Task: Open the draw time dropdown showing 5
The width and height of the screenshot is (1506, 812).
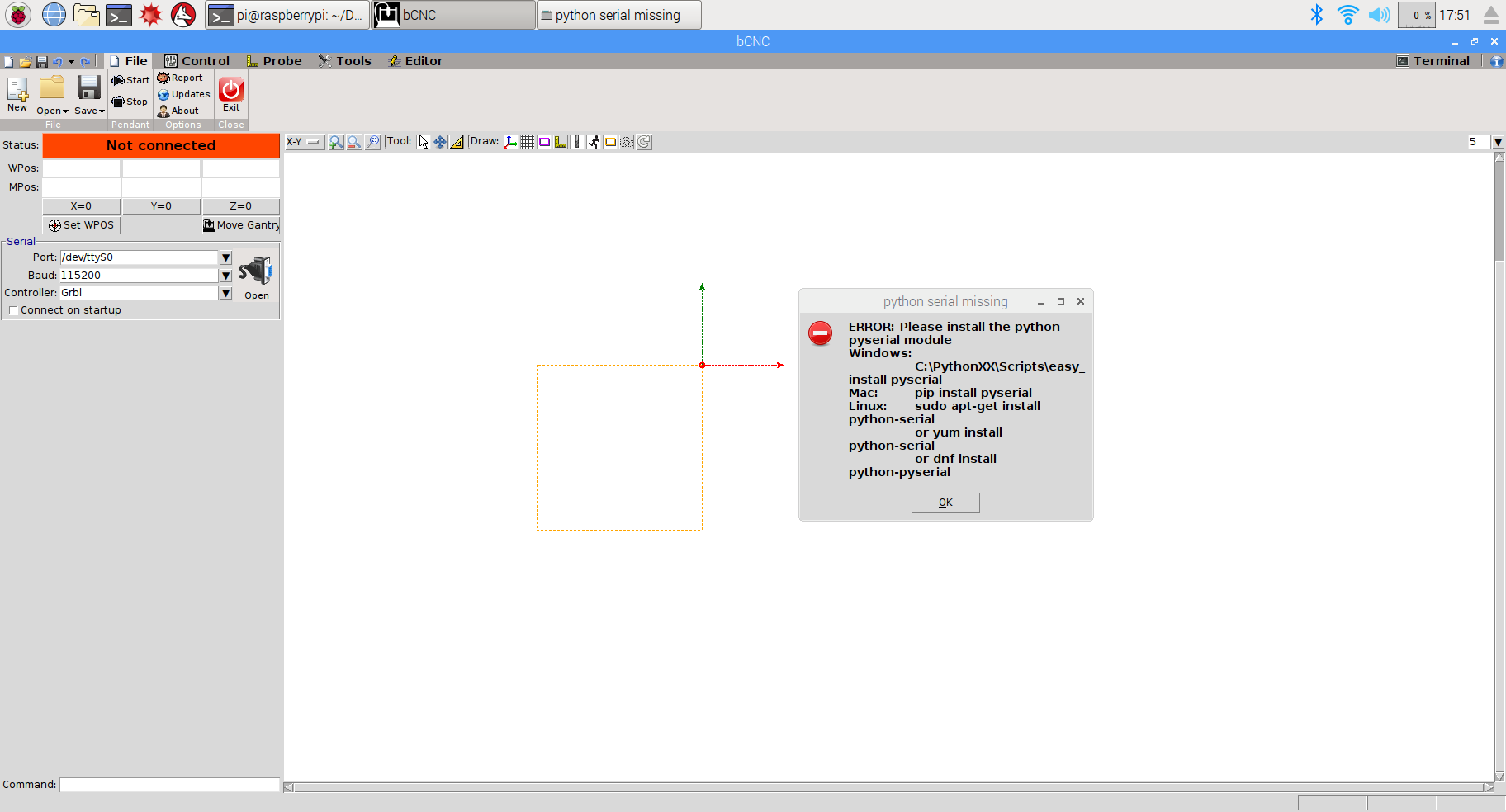Action: point(1498,142)
